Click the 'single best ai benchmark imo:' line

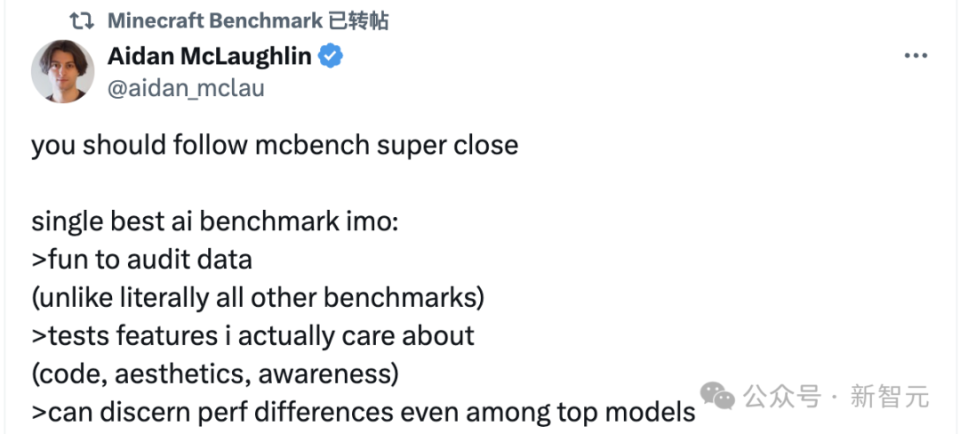215,221
